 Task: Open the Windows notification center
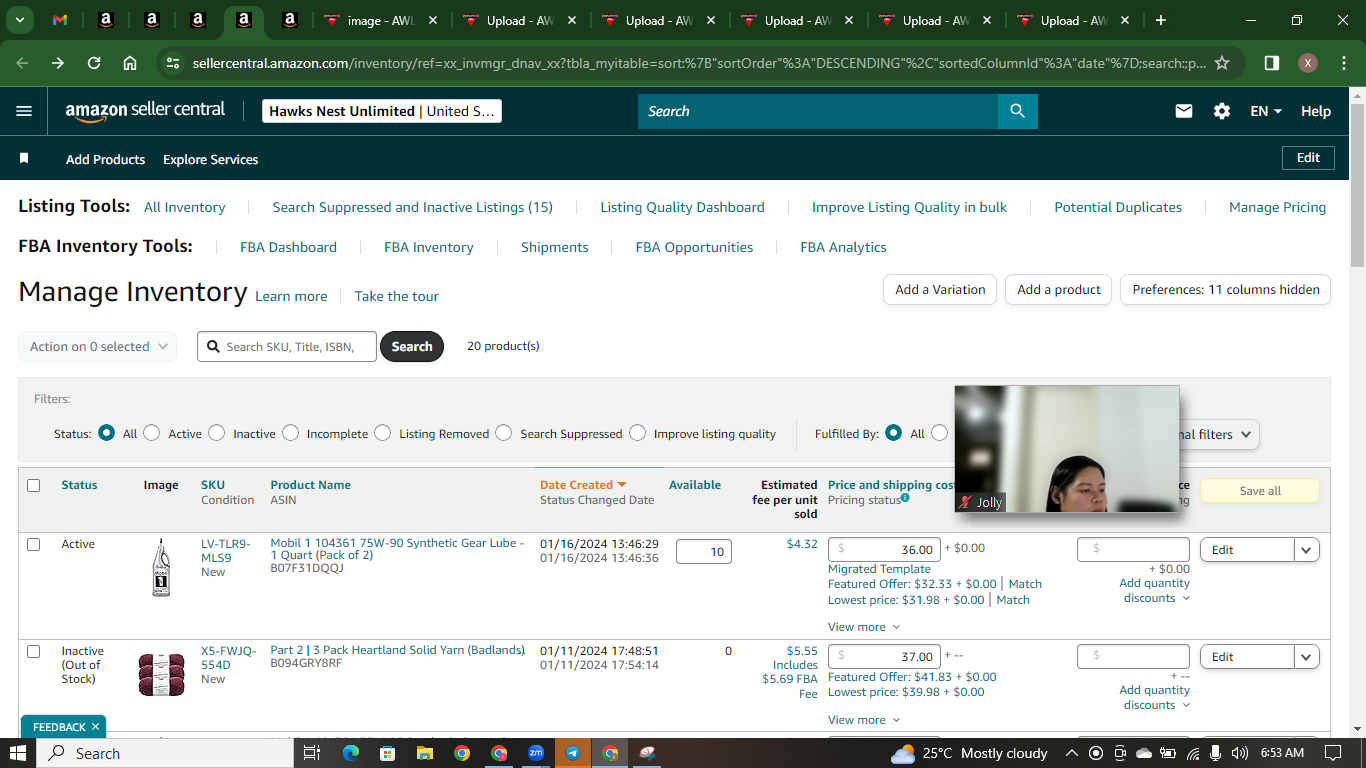click(x=1332, y=753)
